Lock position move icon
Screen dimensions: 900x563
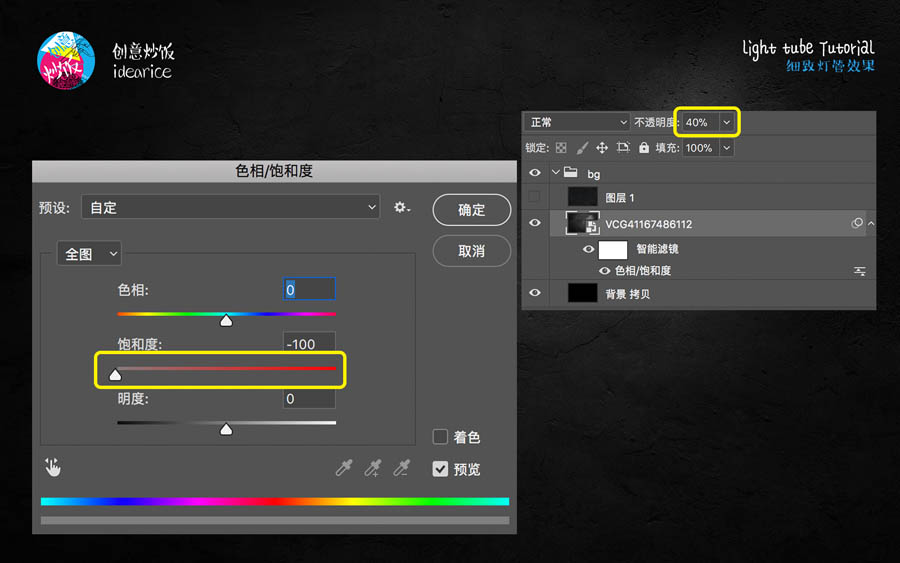602,148
